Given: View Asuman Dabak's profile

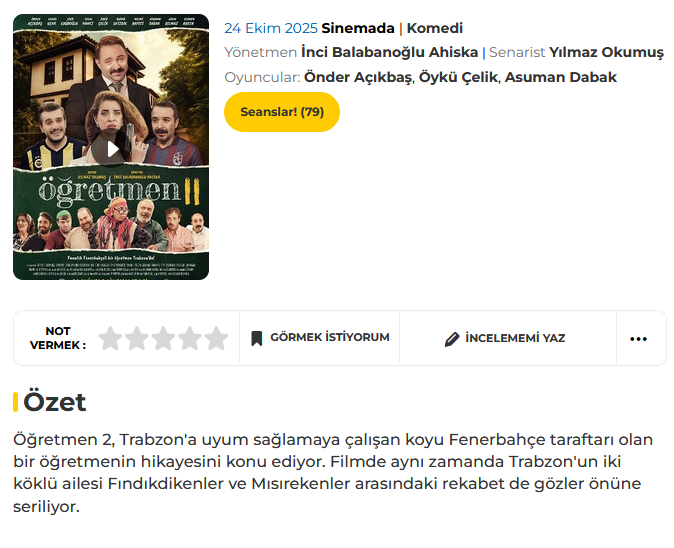Looking at the screenshot, I should tap(561, 77).
